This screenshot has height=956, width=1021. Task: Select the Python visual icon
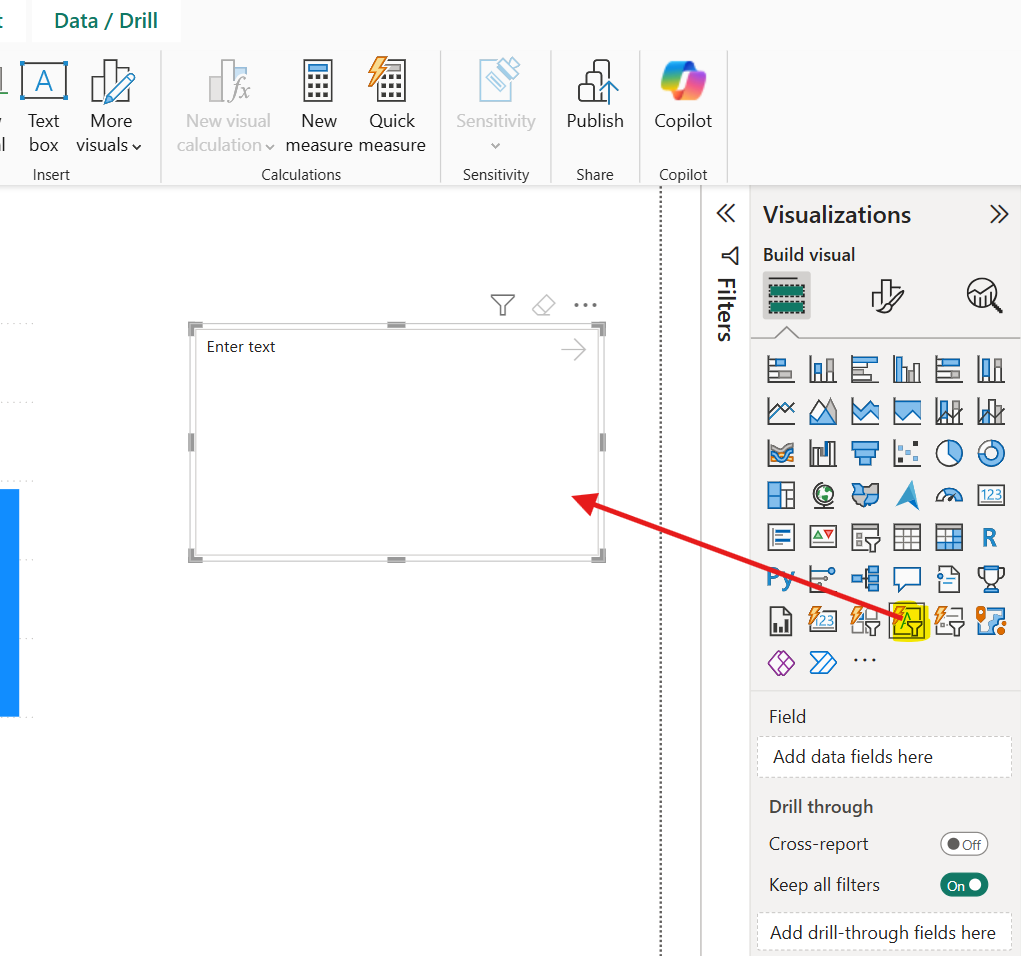coord(781,579)
